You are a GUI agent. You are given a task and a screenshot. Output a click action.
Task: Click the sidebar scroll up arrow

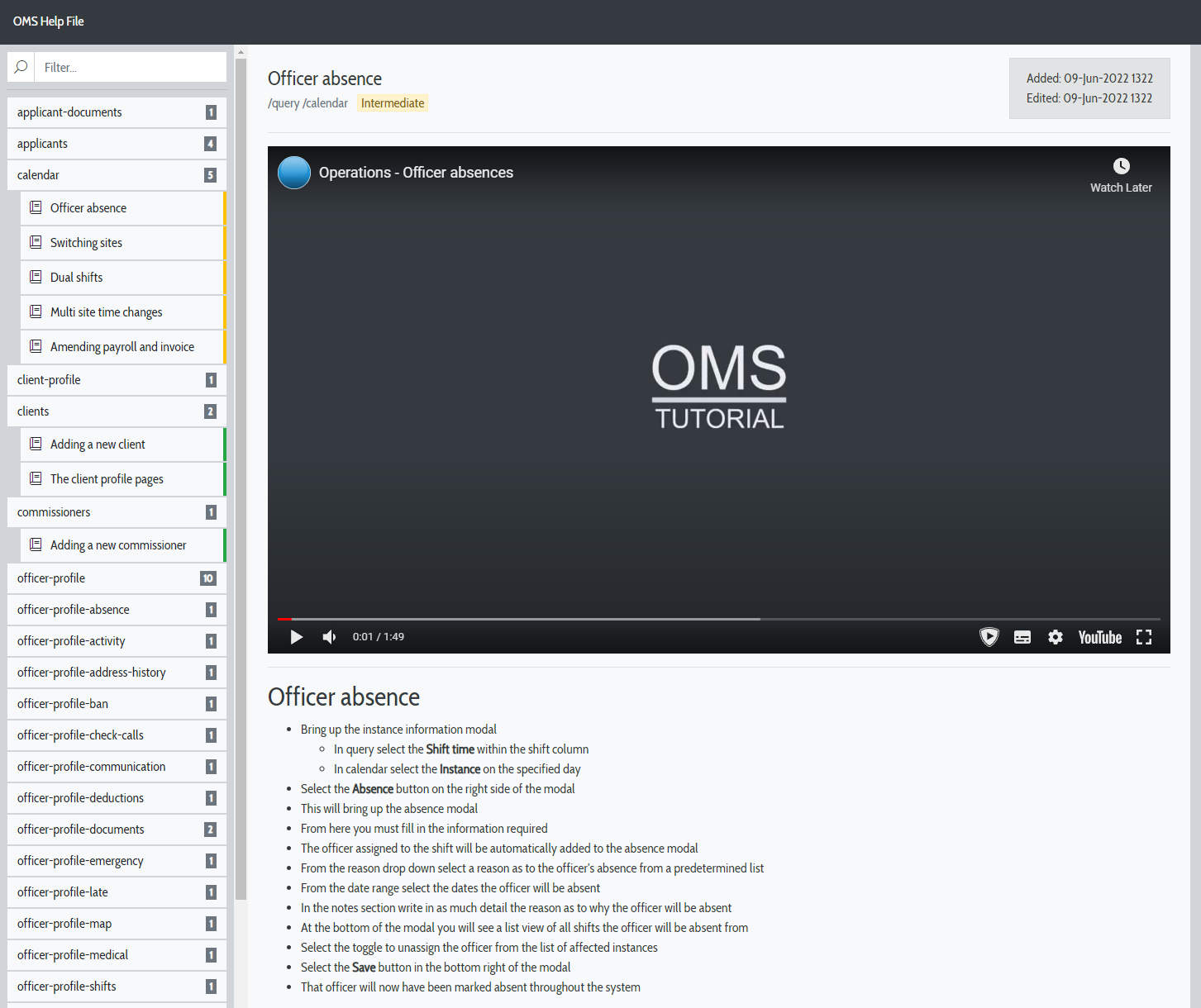coord(241,52)
